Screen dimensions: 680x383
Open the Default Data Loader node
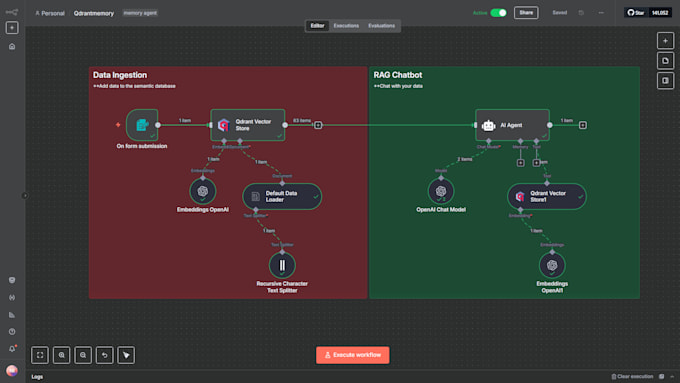coord(282,196)
